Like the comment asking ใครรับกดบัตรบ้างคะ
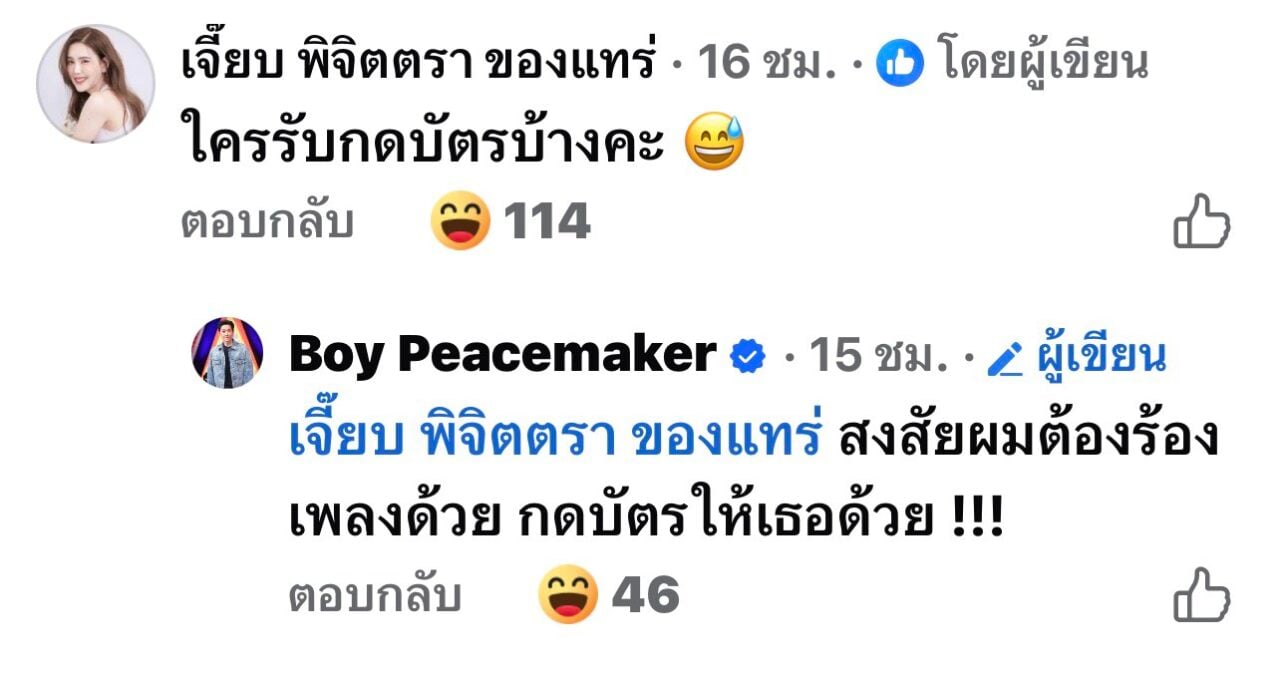This screenshot has width=1280, height=673. [x=1201, y=221]
